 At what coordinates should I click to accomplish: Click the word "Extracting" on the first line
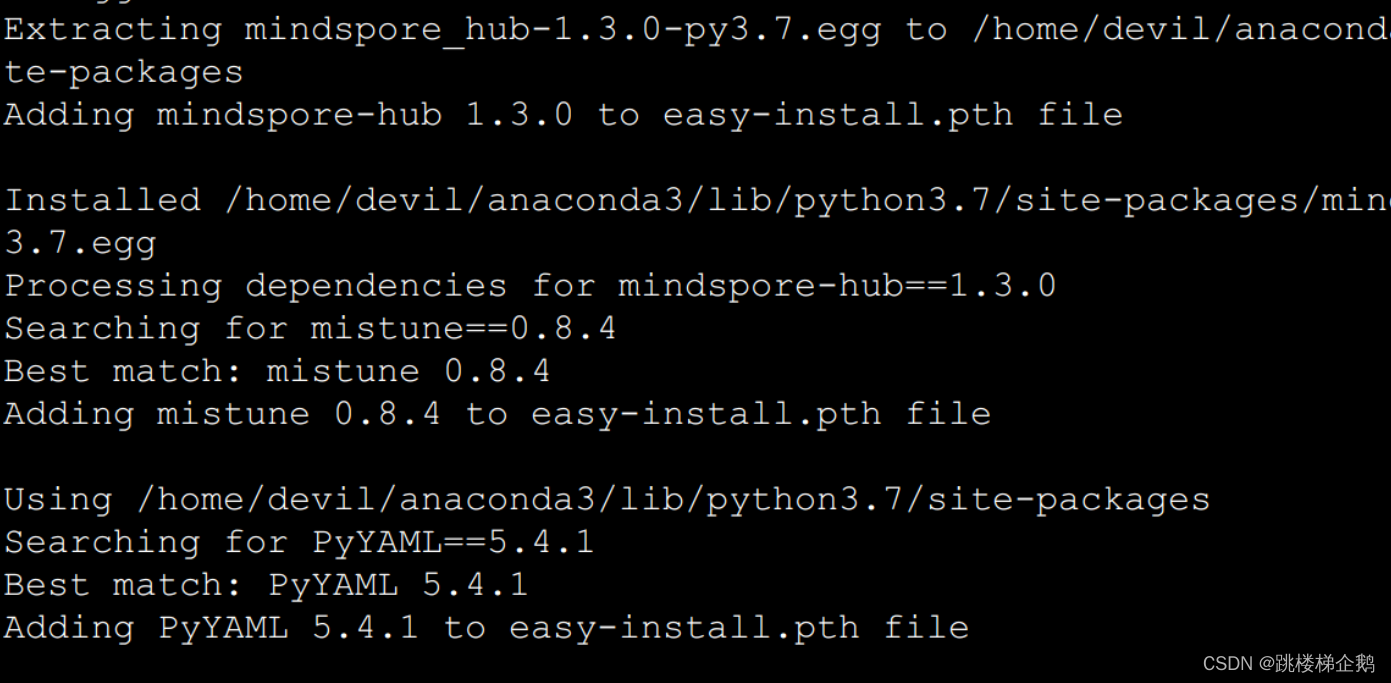[112, 29]
